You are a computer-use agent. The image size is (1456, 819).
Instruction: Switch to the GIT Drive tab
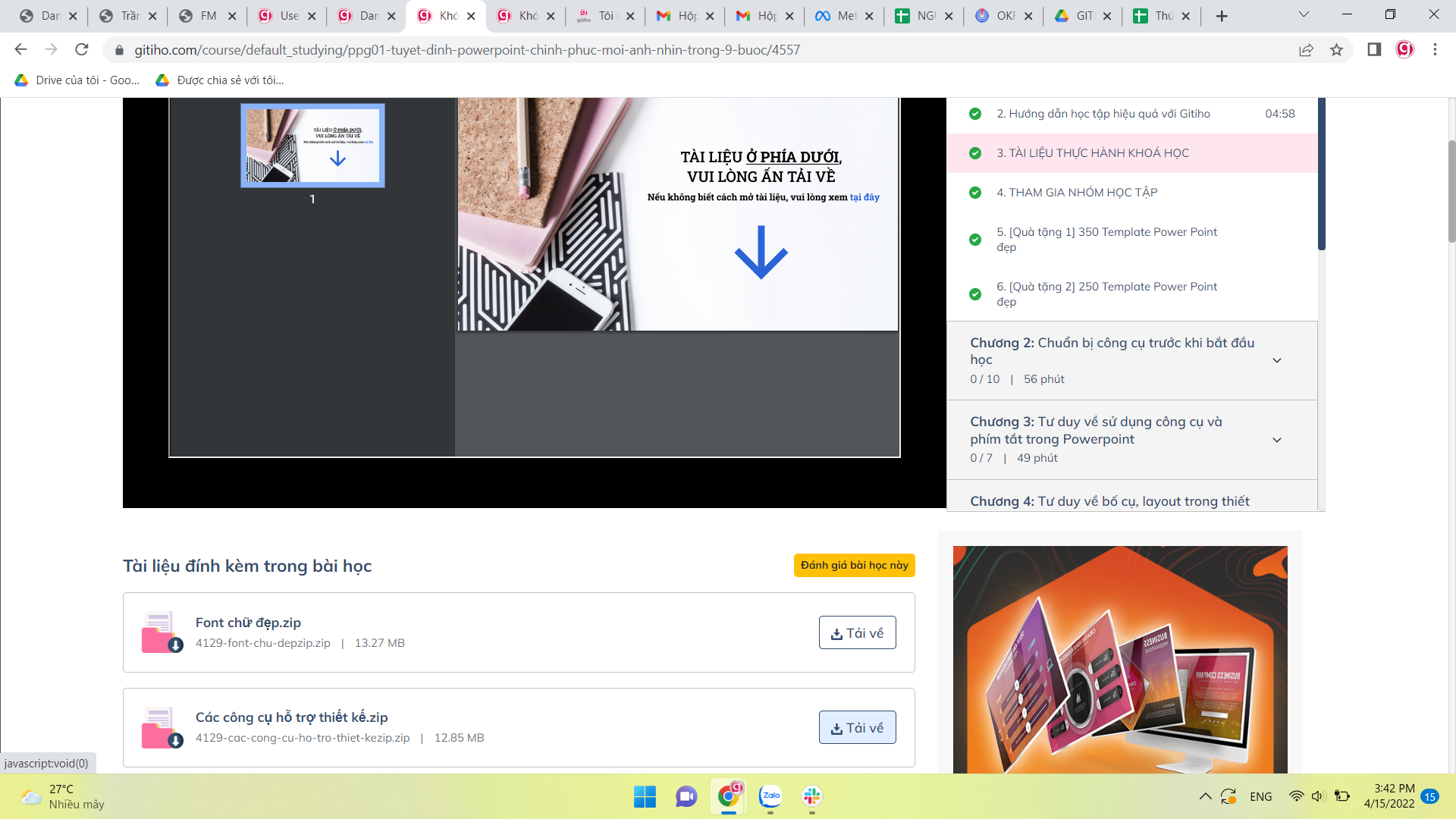point(1083,16)
